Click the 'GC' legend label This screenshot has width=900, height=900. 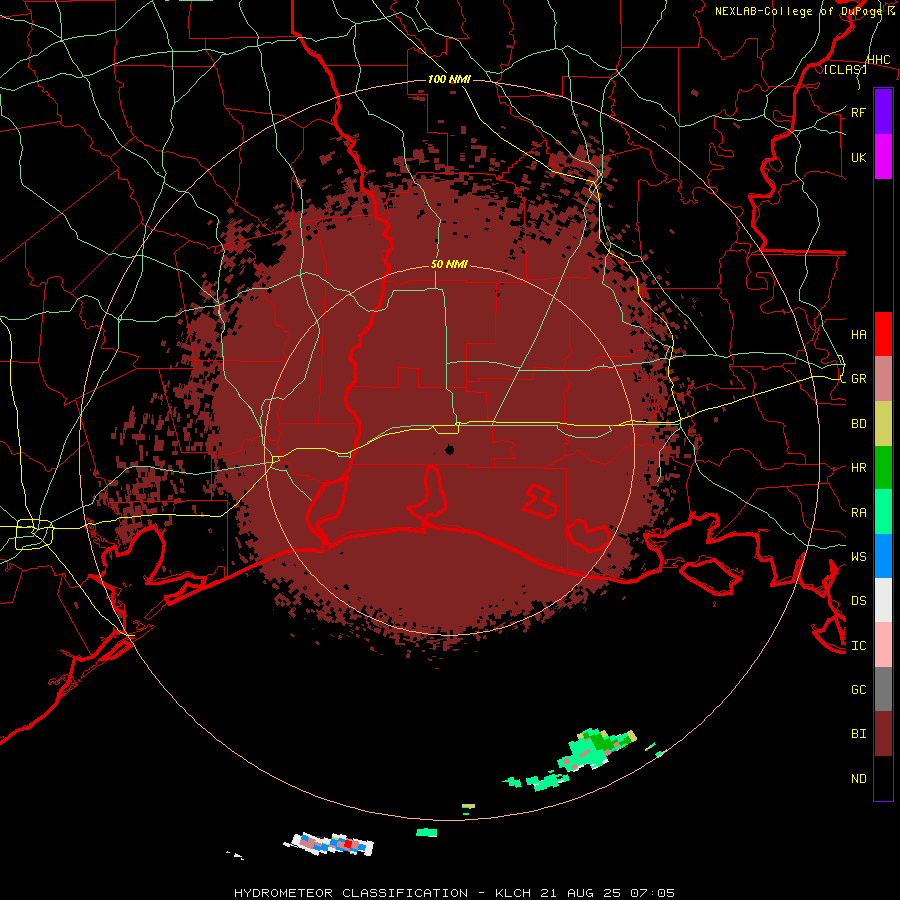[859, 689]
